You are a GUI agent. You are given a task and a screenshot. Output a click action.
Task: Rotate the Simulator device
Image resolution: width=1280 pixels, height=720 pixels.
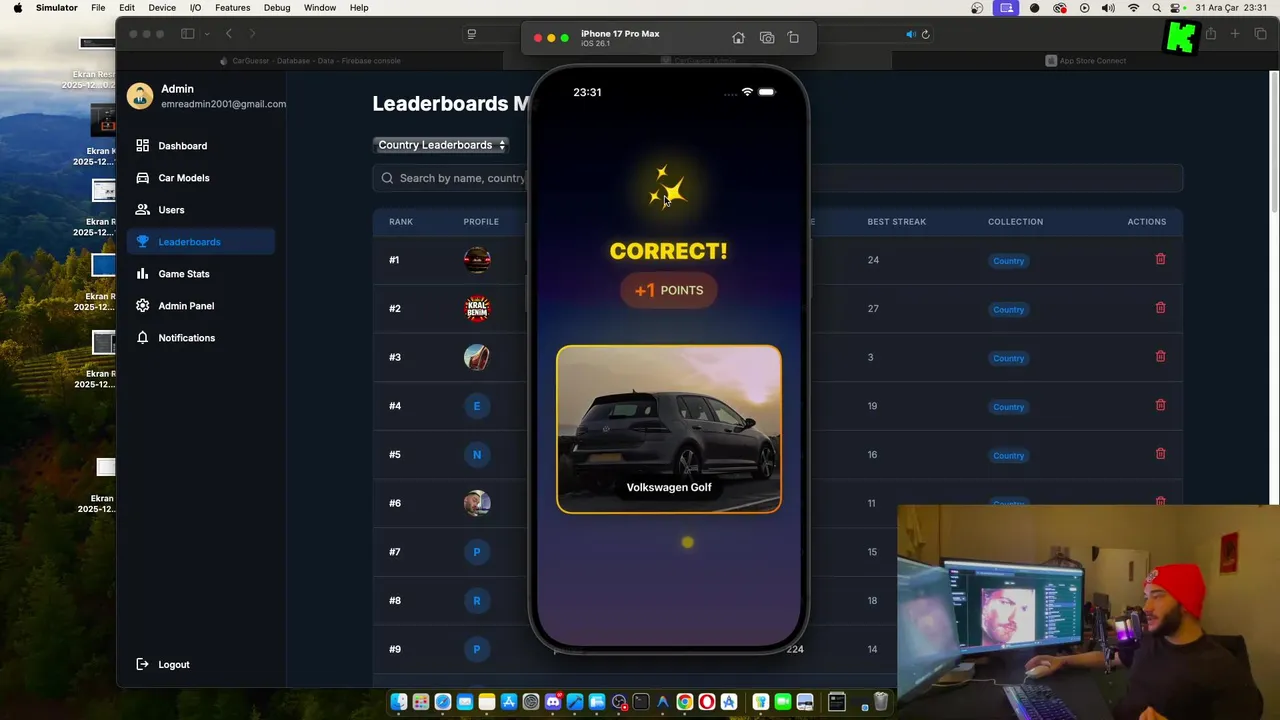click(x=793, y=38)
